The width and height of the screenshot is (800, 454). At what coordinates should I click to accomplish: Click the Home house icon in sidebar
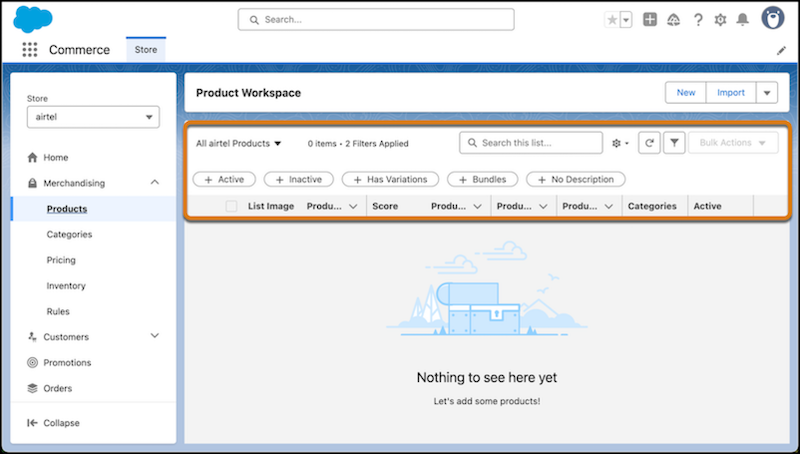[x=33, y=157]
